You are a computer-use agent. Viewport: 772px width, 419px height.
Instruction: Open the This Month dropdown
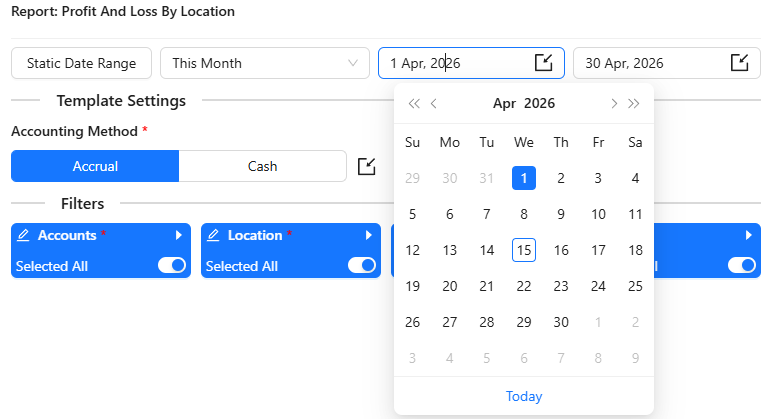(x=264, y=63)
